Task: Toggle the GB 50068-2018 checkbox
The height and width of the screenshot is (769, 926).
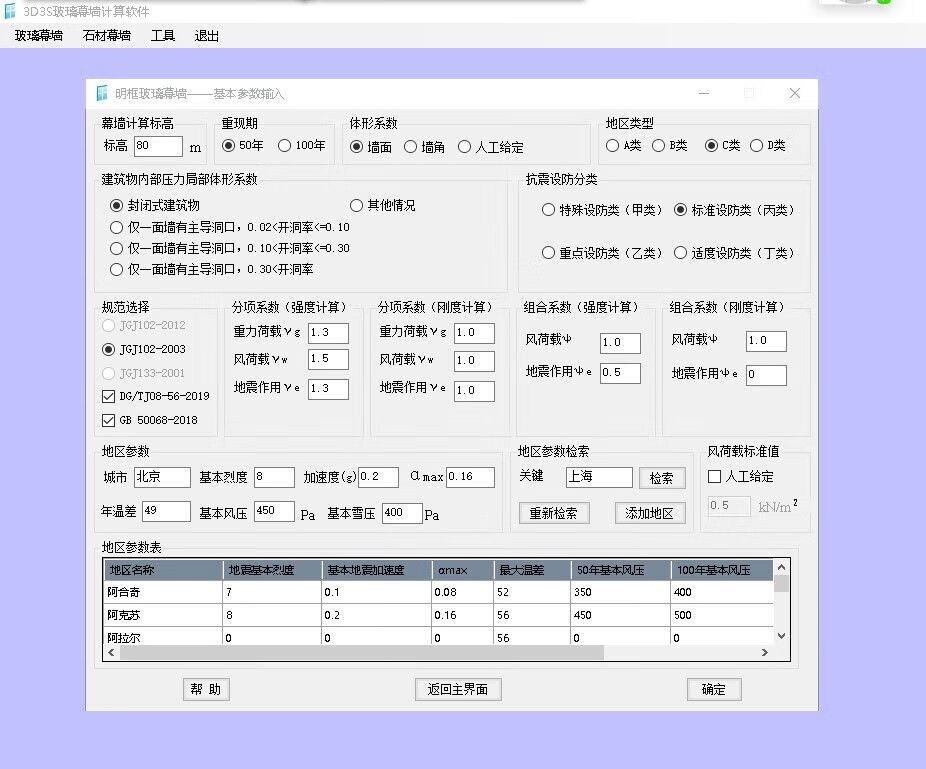Action: pyautogui.click(x=109, y=420)
